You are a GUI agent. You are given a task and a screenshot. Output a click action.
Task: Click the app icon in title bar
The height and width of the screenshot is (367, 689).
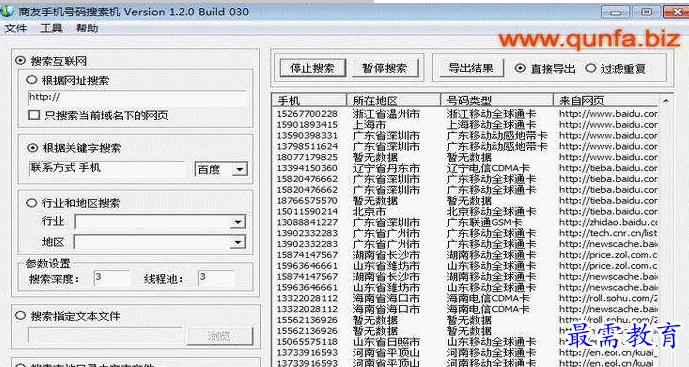click(7, 11)
